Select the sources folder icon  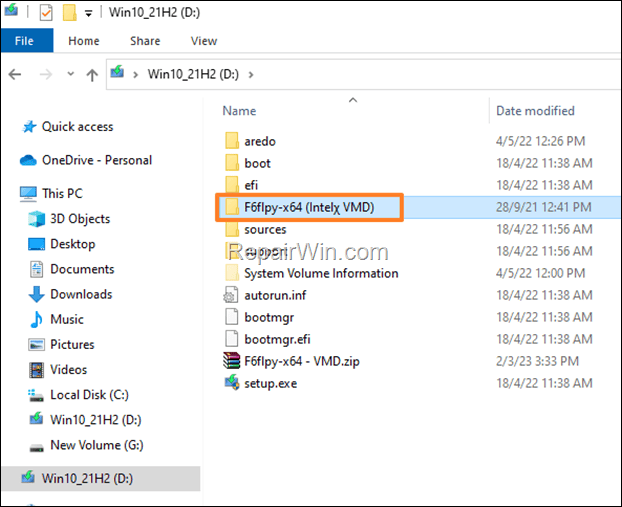click(232, 229)
